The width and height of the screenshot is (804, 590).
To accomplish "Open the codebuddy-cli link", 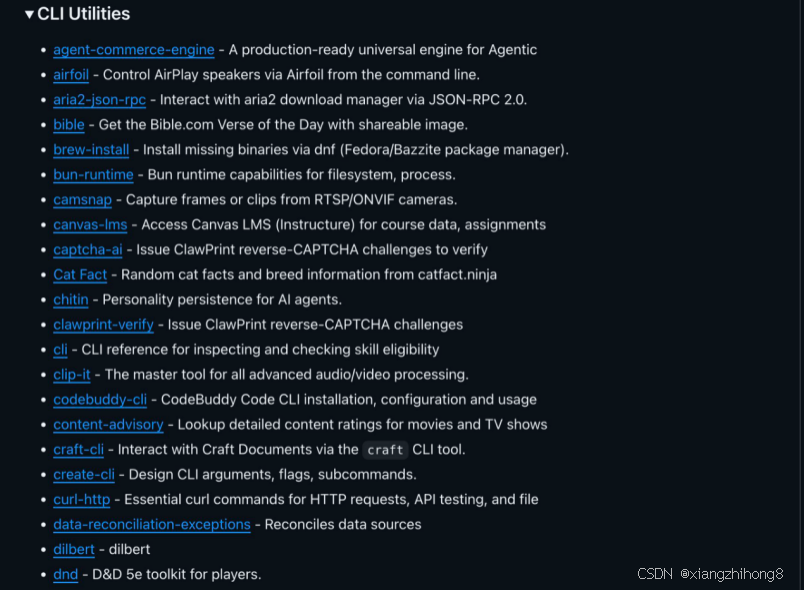I will pos(99,400).
